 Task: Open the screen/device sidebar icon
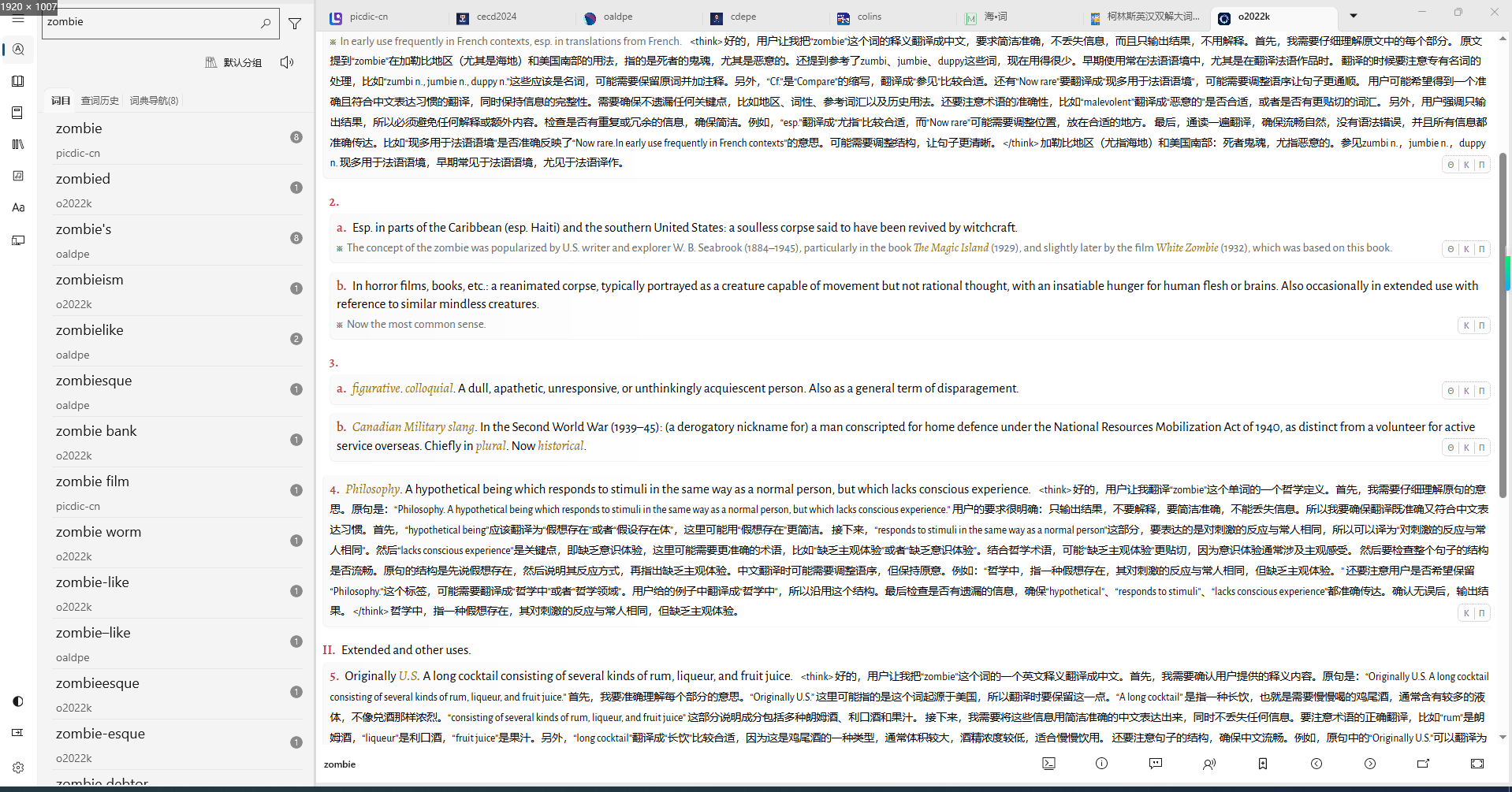tap(18, 240)
